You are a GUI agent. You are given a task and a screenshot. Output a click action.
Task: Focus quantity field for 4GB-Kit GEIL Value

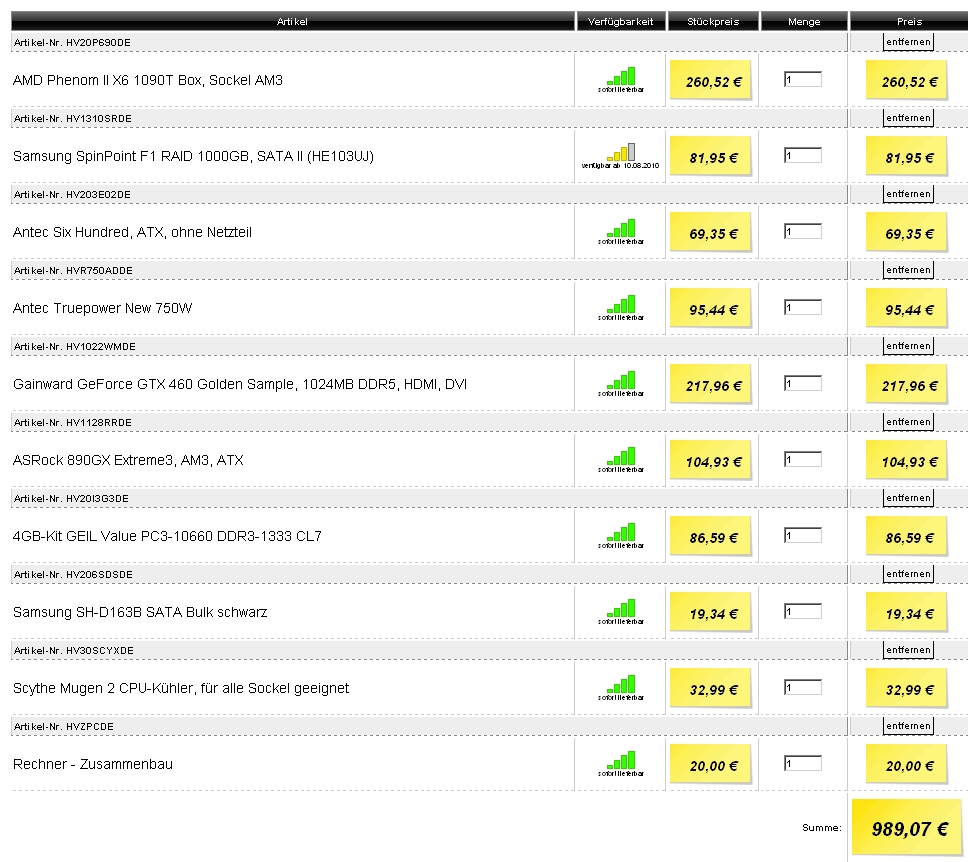click(x=803, y=535)
